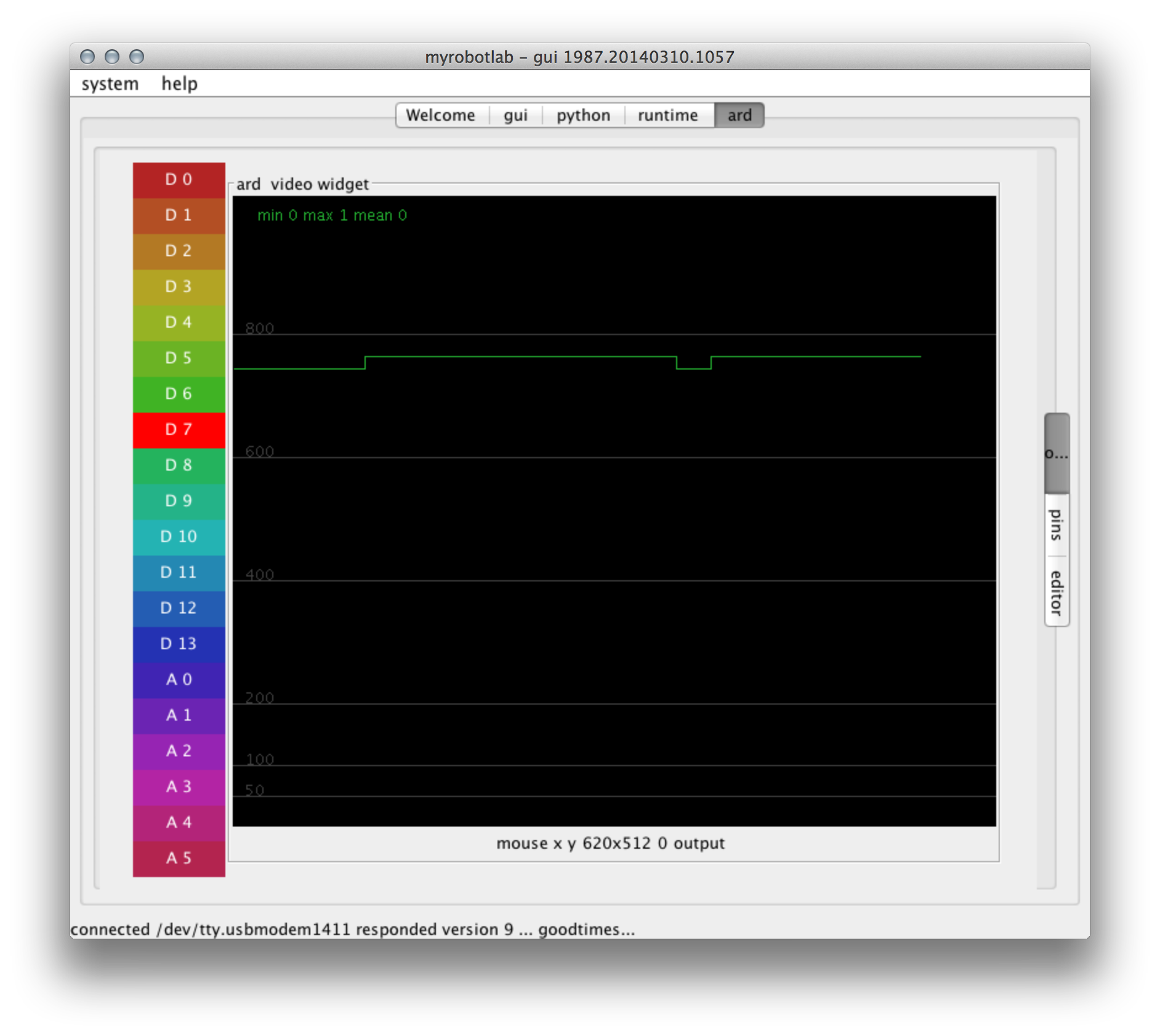Screen dimensions: 1160x1036
Task: Click the 600 gridline label
Action: tap(259, 451)
